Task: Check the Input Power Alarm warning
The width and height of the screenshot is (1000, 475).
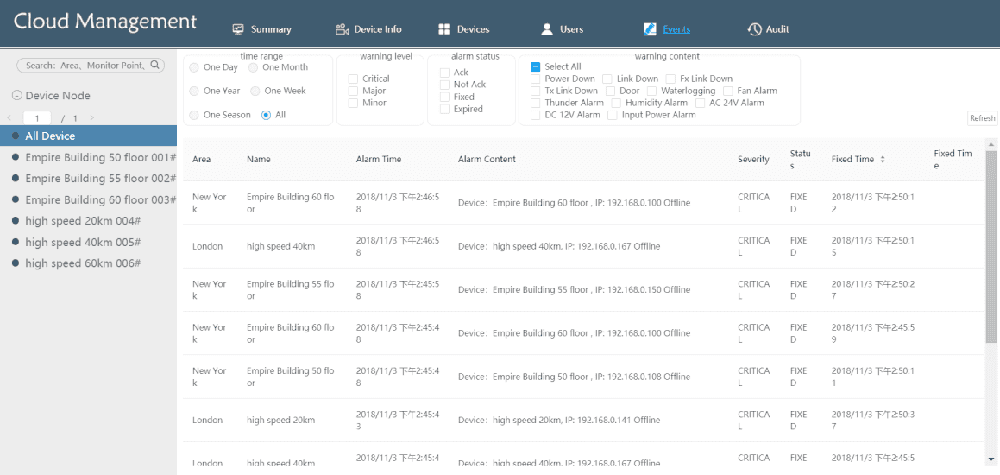Action: [612, 115]
